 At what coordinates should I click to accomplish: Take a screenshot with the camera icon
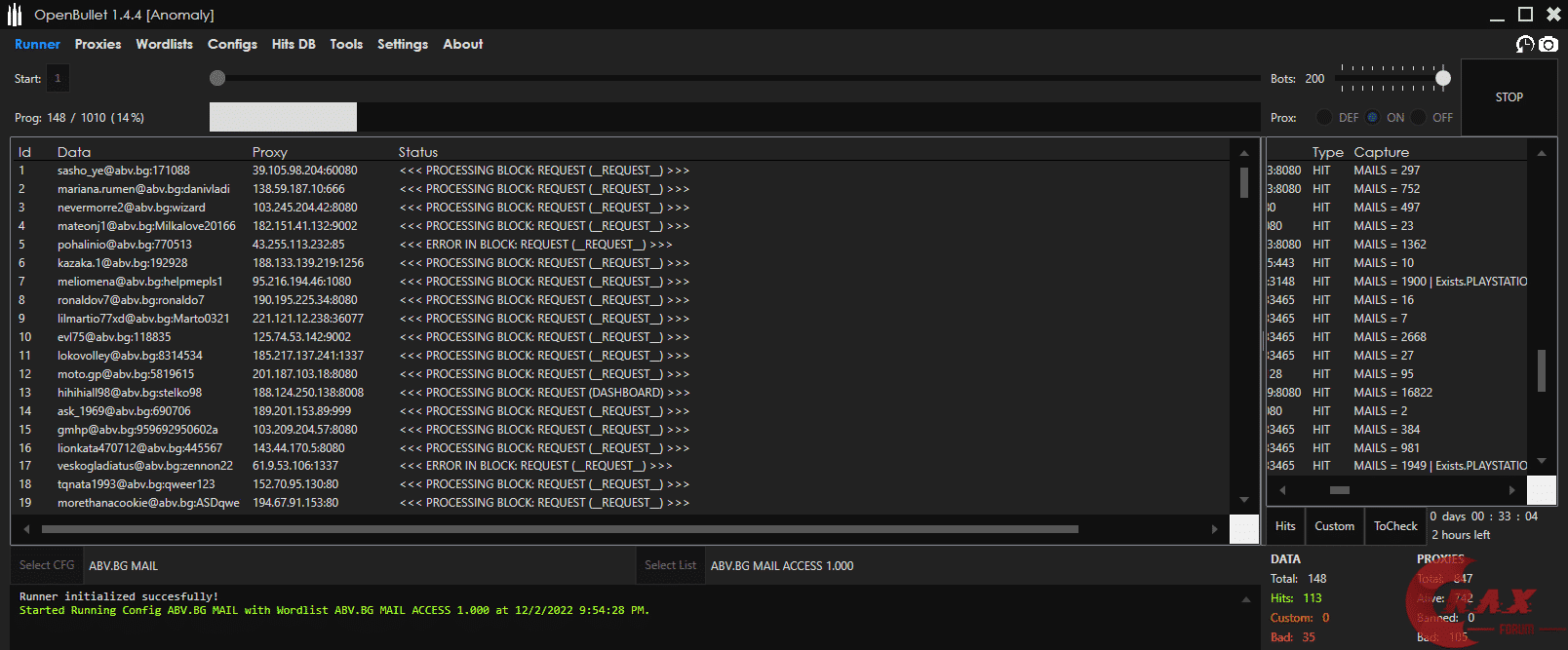1548,44
